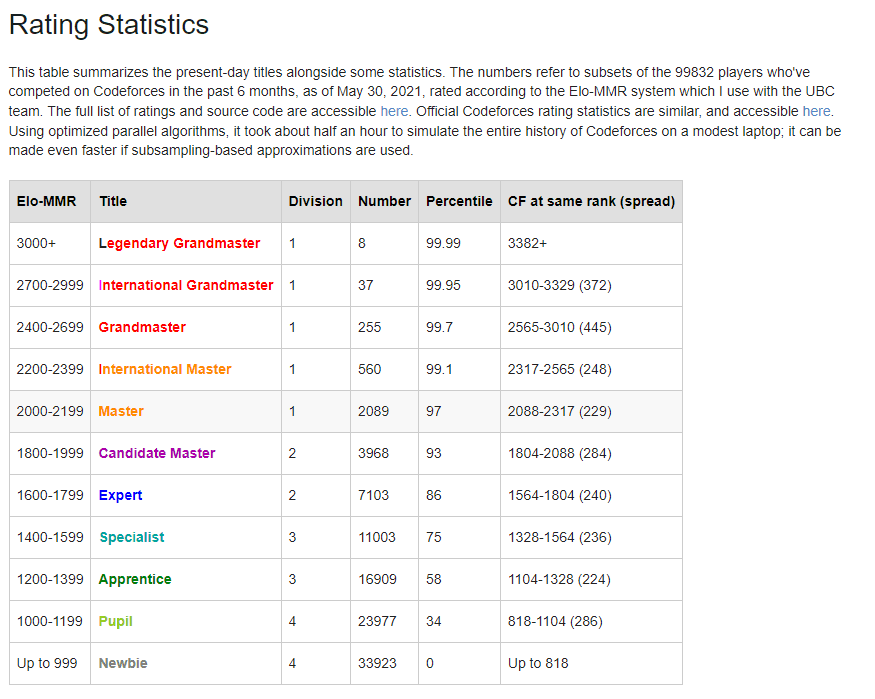Click the '2700-2999' Elo-MMR cell
The image size is (875, 699).
[x=50, y=285]
